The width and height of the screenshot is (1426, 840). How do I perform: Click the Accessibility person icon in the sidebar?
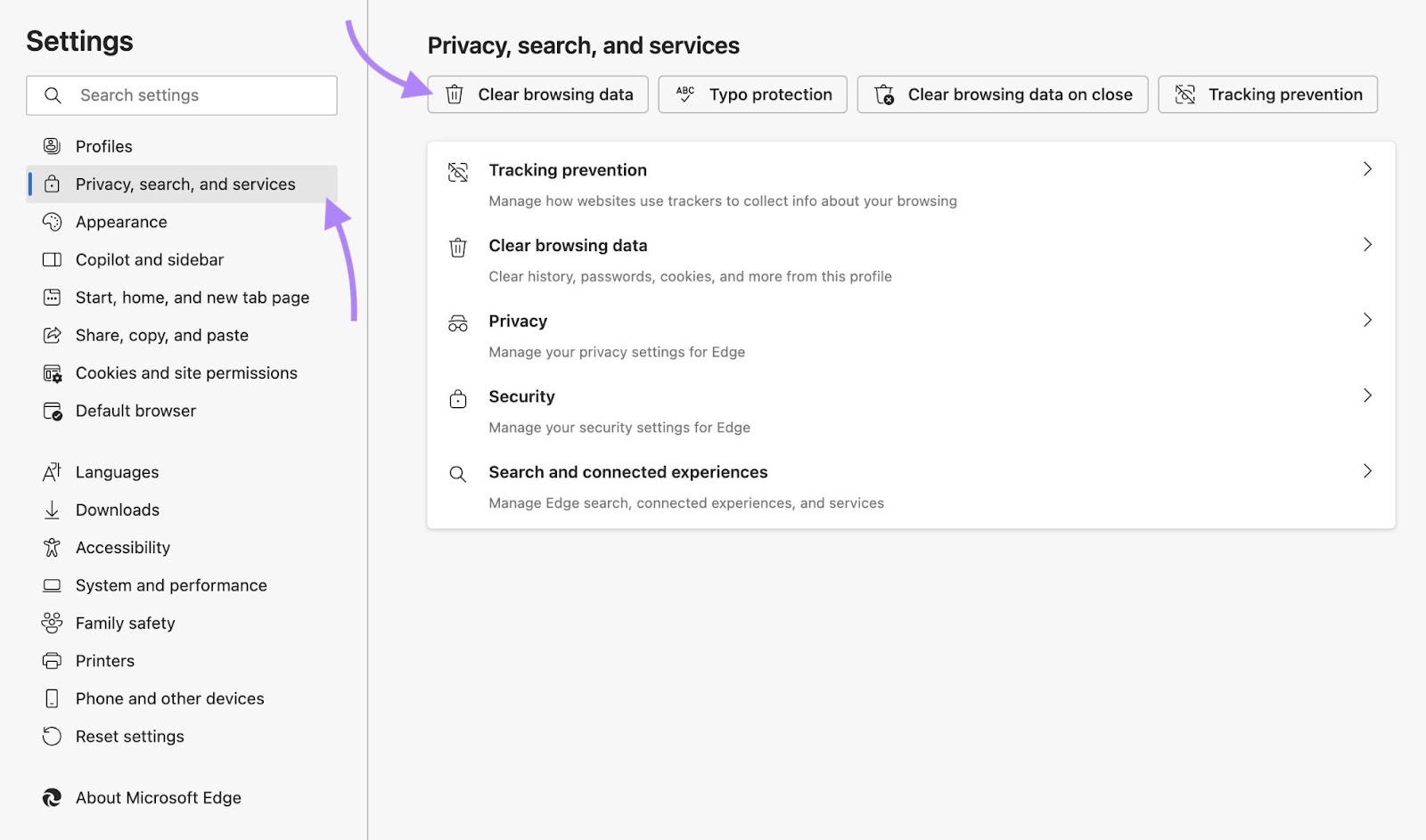point(53,547)
